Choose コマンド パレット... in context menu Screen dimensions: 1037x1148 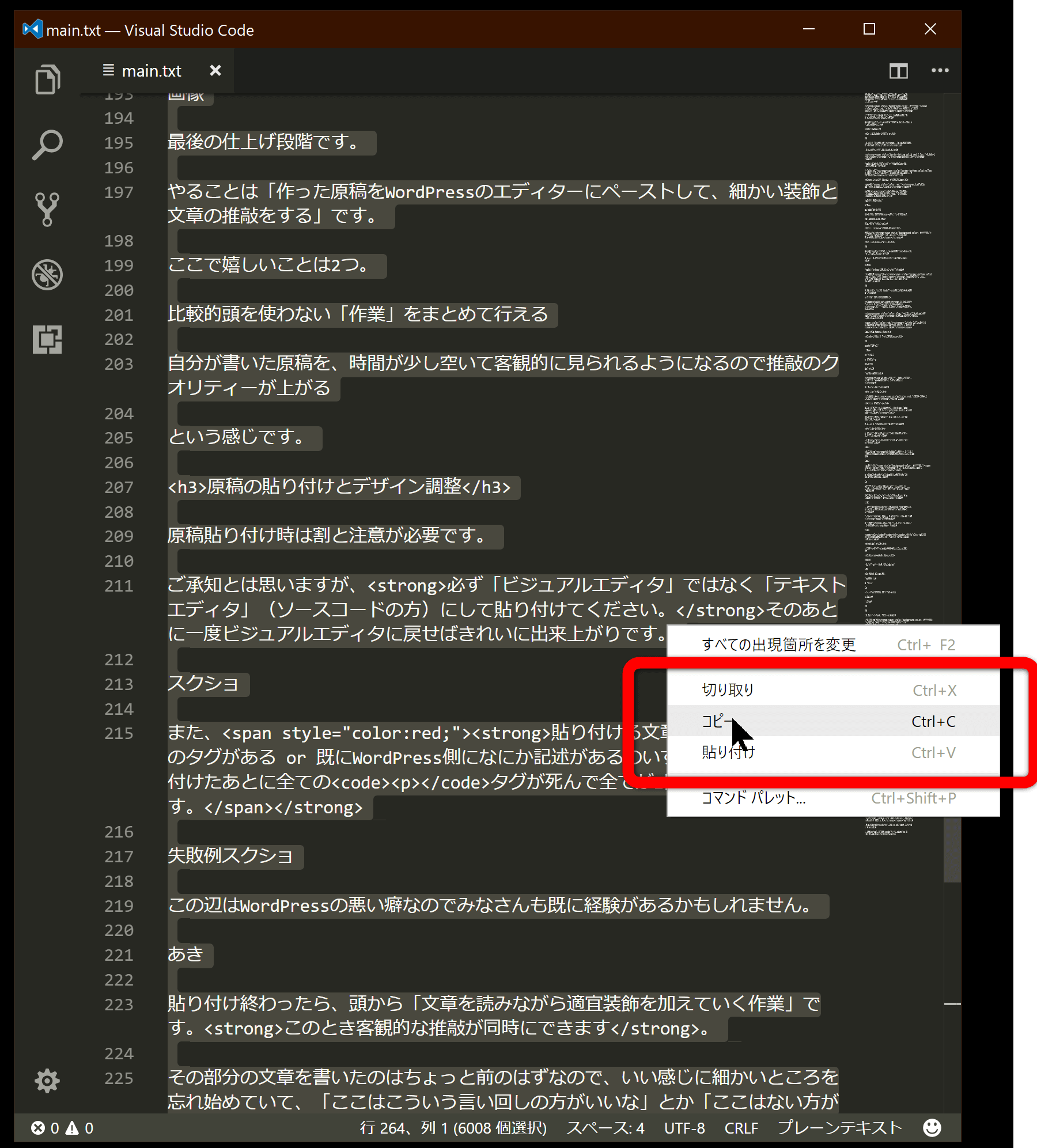(833, 798)
